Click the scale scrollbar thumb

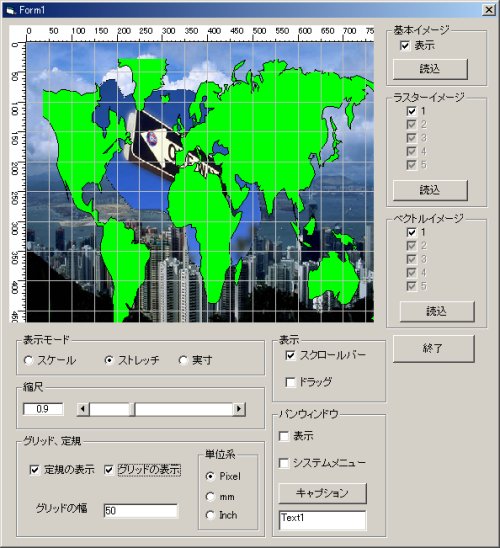(132, 409)
